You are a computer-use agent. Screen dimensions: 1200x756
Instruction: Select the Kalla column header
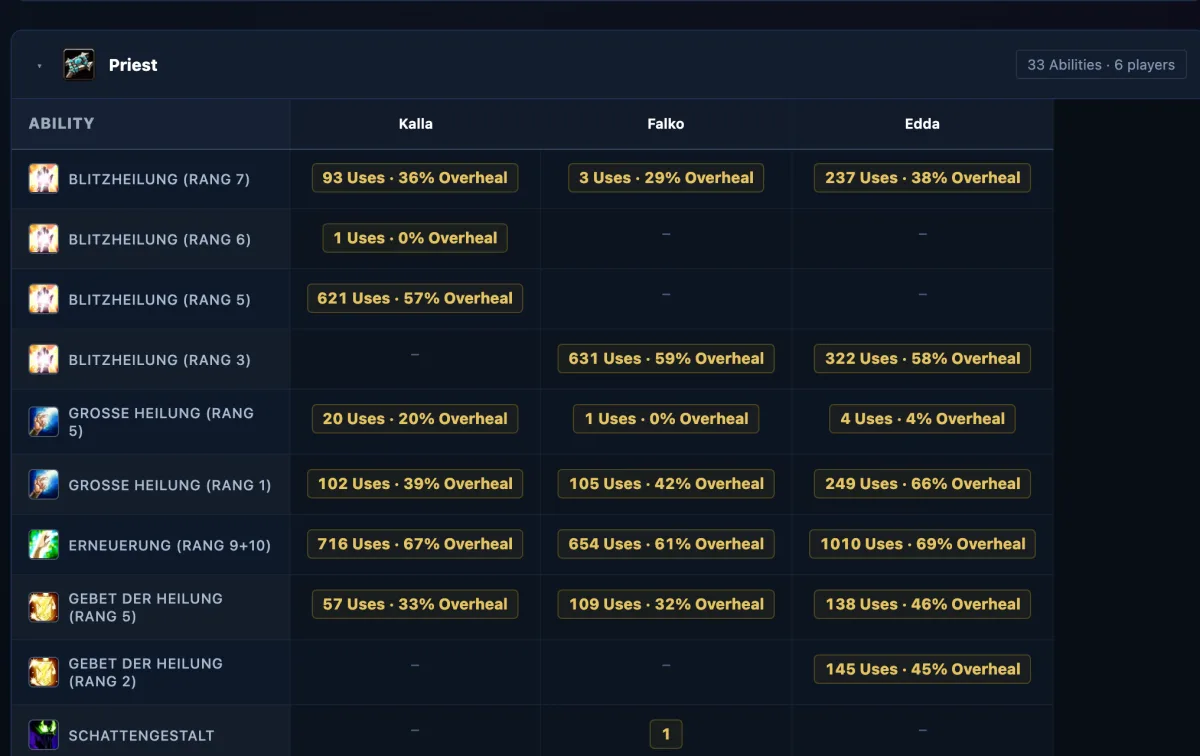click(415, 124)
